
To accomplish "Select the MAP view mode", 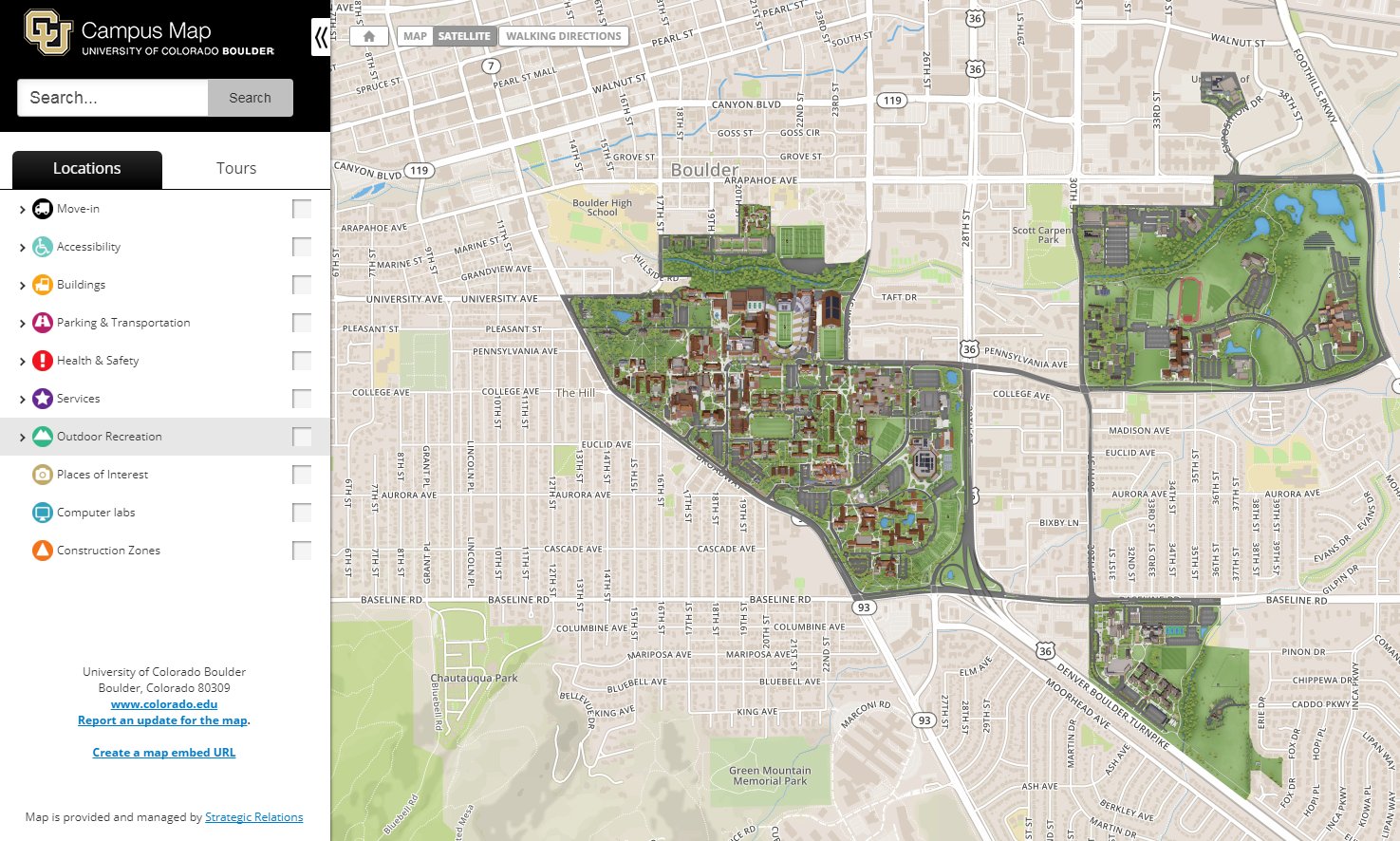I will 414,35.
